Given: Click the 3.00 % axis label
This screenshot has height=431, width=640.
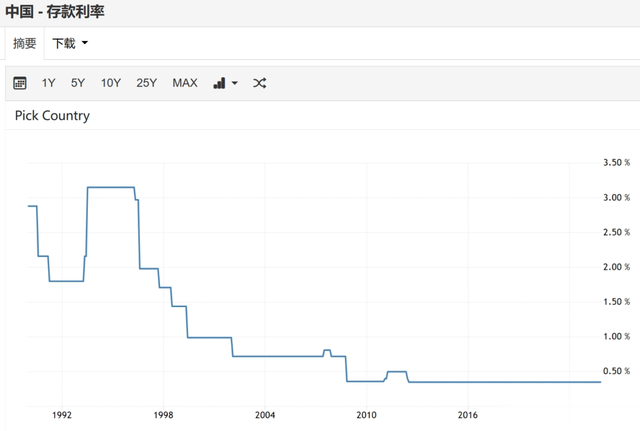Looking at the screenshot, I should click(616, 198).
